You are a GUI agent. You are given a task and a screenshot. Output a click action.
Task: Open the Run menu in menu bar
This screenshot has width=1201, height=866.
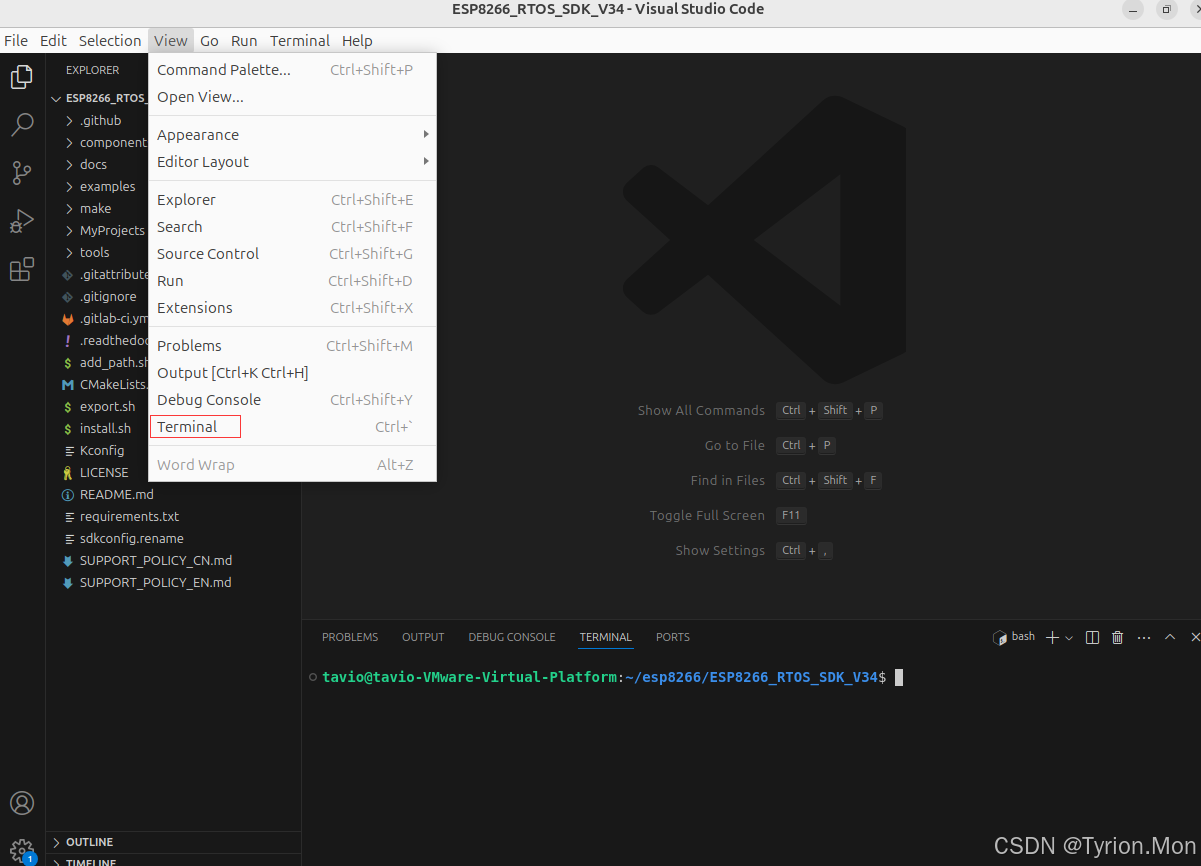244,41
